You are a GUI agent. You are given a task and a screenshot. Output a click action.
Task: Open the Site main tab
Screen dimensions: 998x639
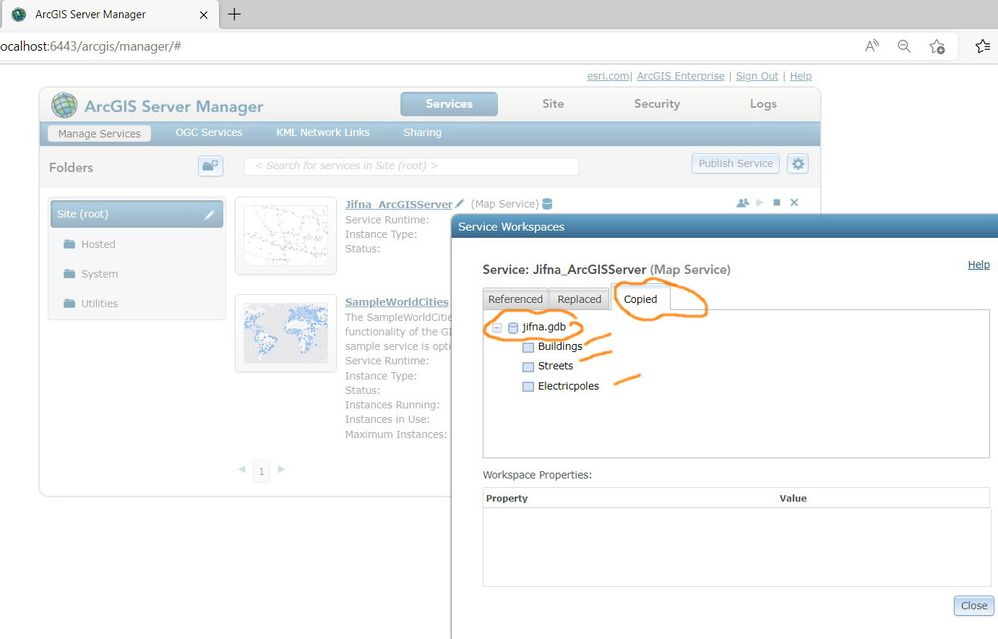pos(552,104)
